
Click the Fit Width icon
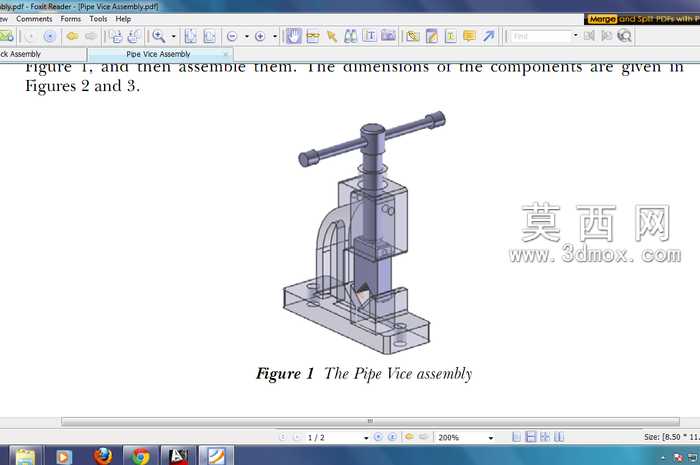click(x=209, y=36)
